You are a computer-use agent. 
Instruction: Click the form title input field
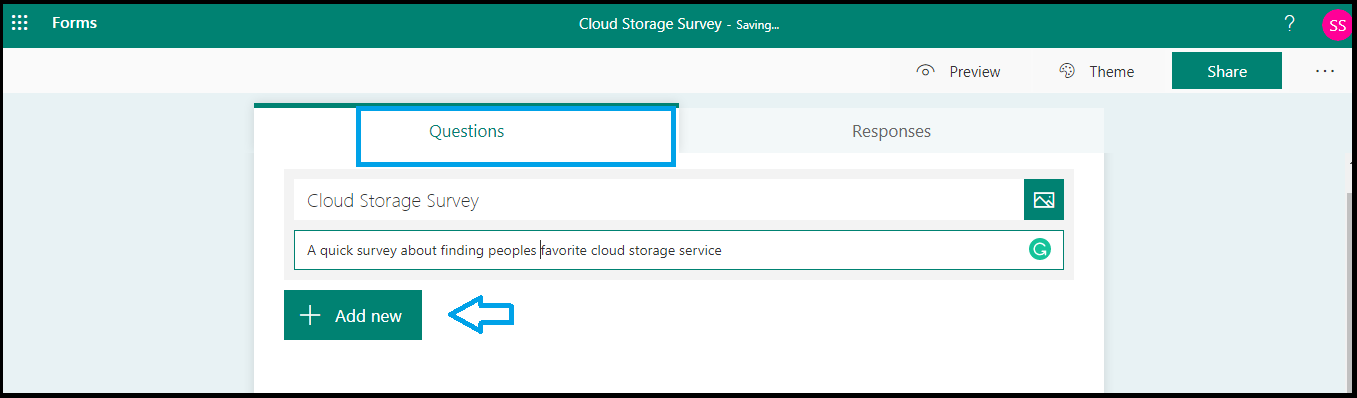pyautogui.click(x=659, y=200)
